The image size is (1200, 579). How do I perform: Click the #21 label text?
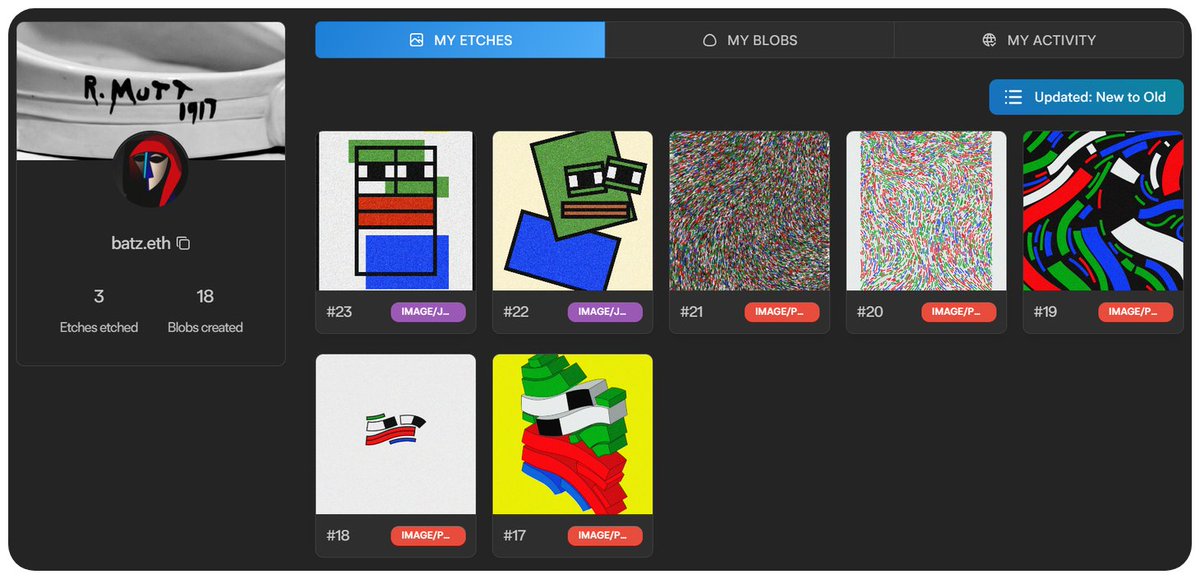click(692, 312)
